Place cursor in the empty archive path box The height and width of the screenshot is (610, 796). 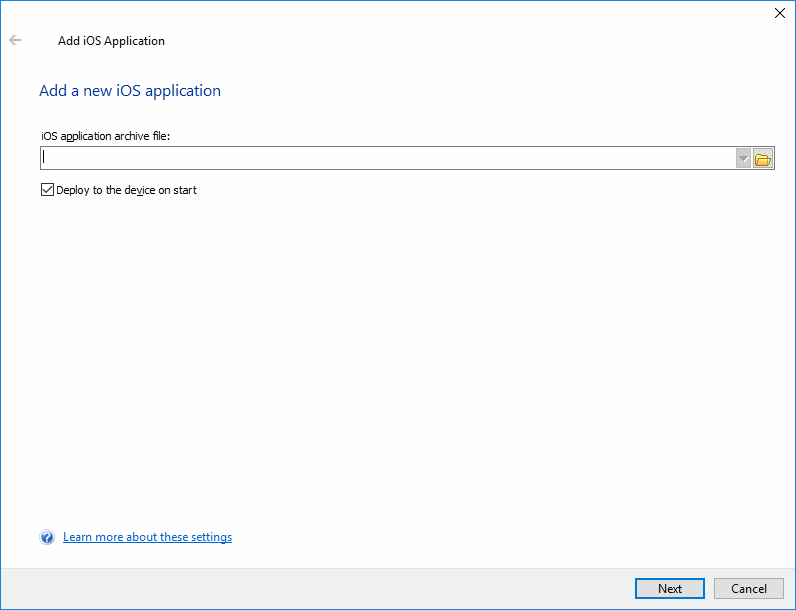tap(388, 158)
